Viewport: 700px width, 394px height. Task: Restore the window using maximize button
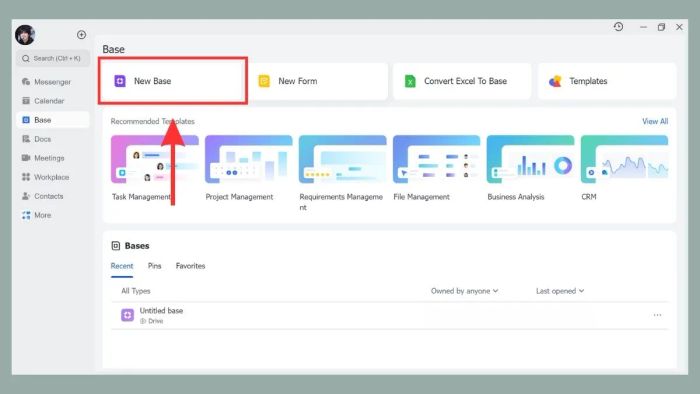point(661,27)
